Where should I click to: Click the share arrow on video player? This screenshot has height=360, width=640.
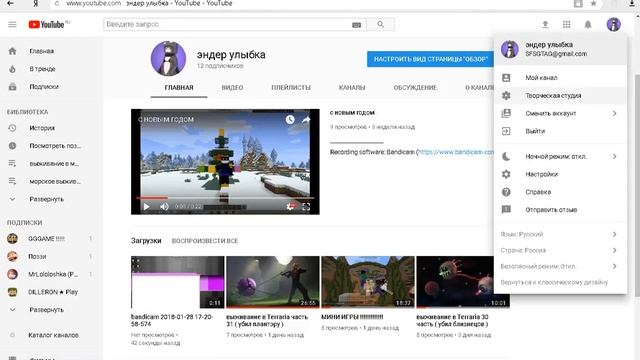click(306, 120)
